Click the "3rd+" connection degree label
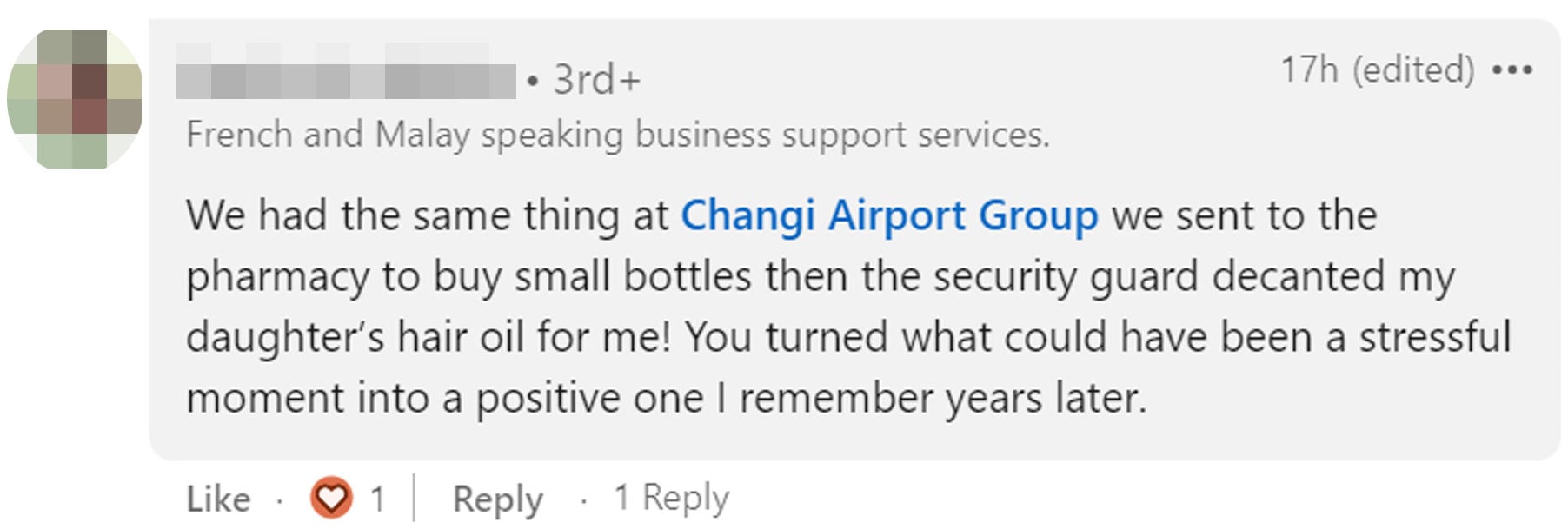The image size is (1568, 529). click(x=596, y=80)
